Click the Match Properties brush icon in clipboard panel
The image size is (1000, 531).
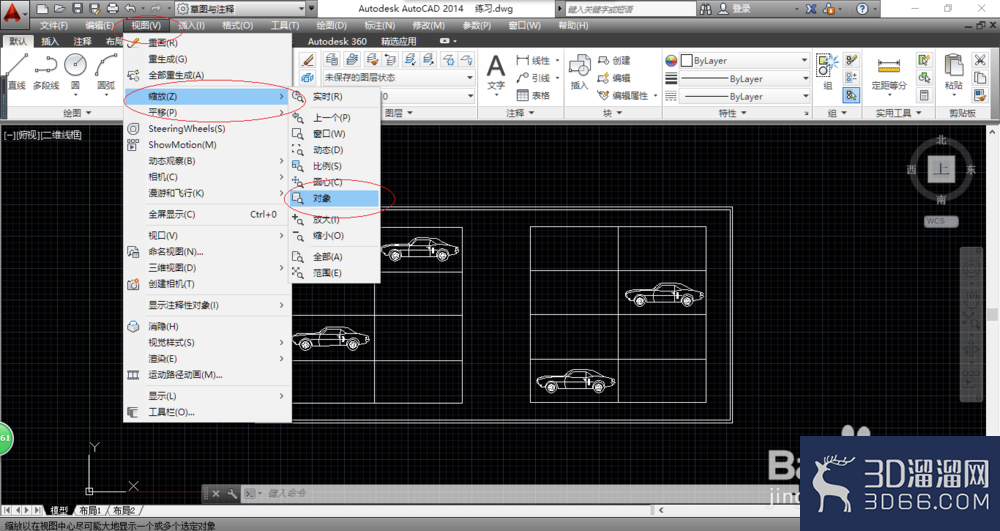click(980, 95)
